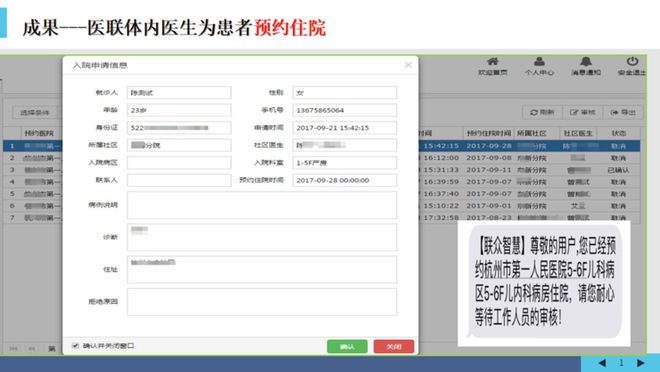660x372 pixels.
Task: Close the 入院申请信息 dialog with X
Action: pyautogui.click(x=408, y=65)
